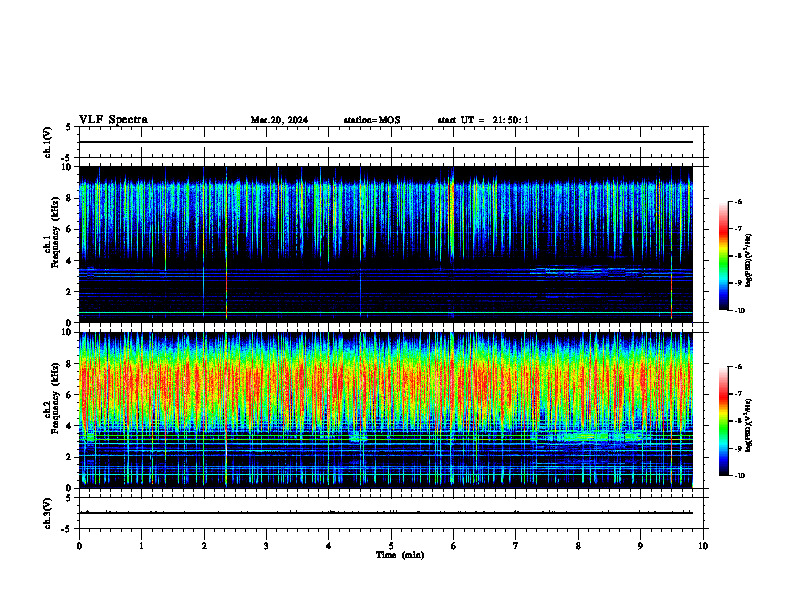Click the "5" tick label on the Time axis
The image size is (792, 612).
click(391, 546)
